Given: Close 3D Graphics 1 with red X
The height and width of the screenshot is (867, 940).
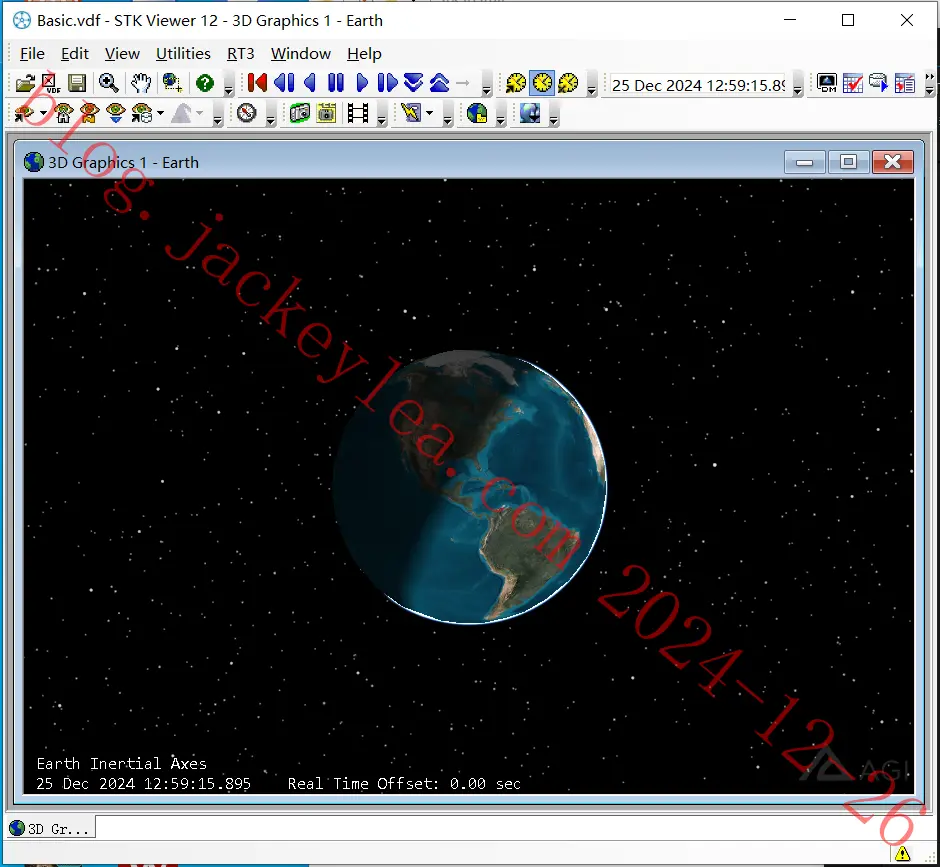Looking at the screenshot, I should click(893, 162).
